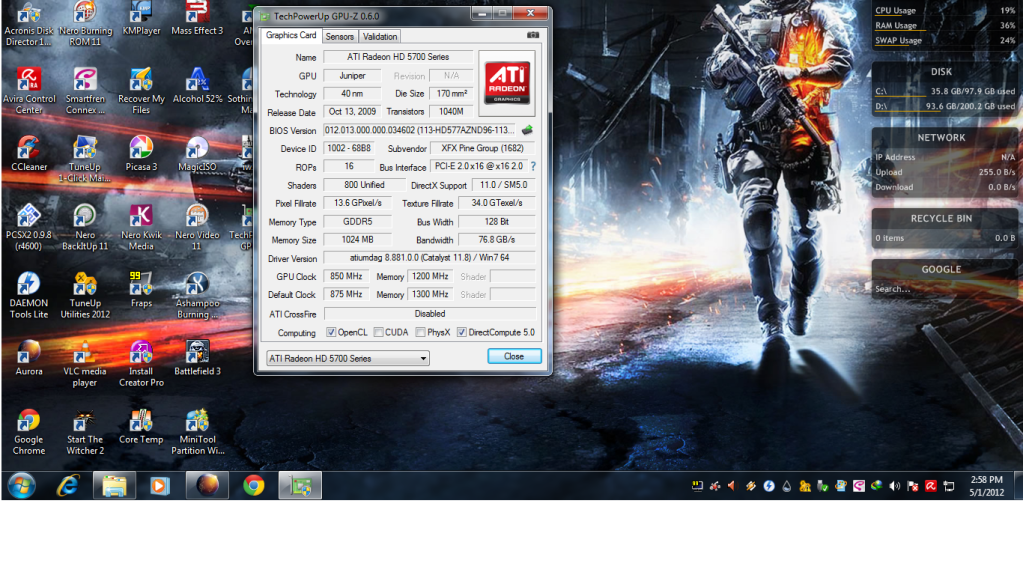
Task: Open Nero Kwik Media icon
Action: [x=141, y=228]
